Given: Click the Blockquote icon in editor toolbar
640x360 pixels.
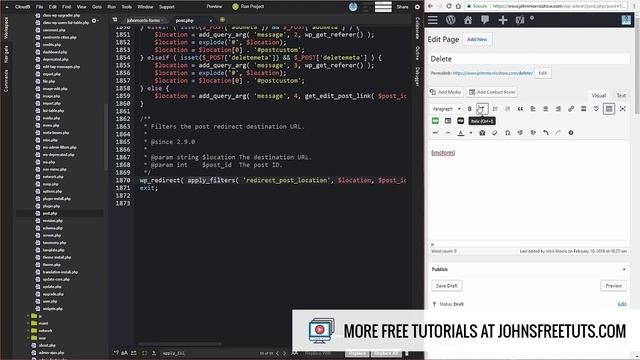Looking at the screenshot, I should point(520,109).
